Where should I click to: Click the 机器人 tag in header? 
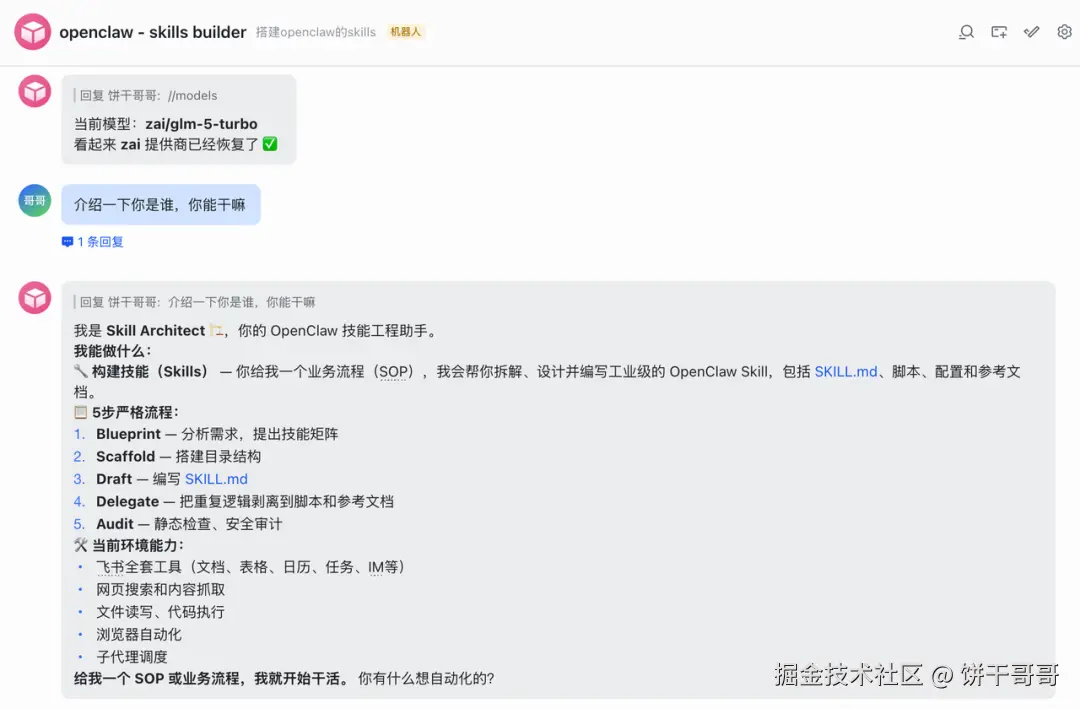click(405, 32)
